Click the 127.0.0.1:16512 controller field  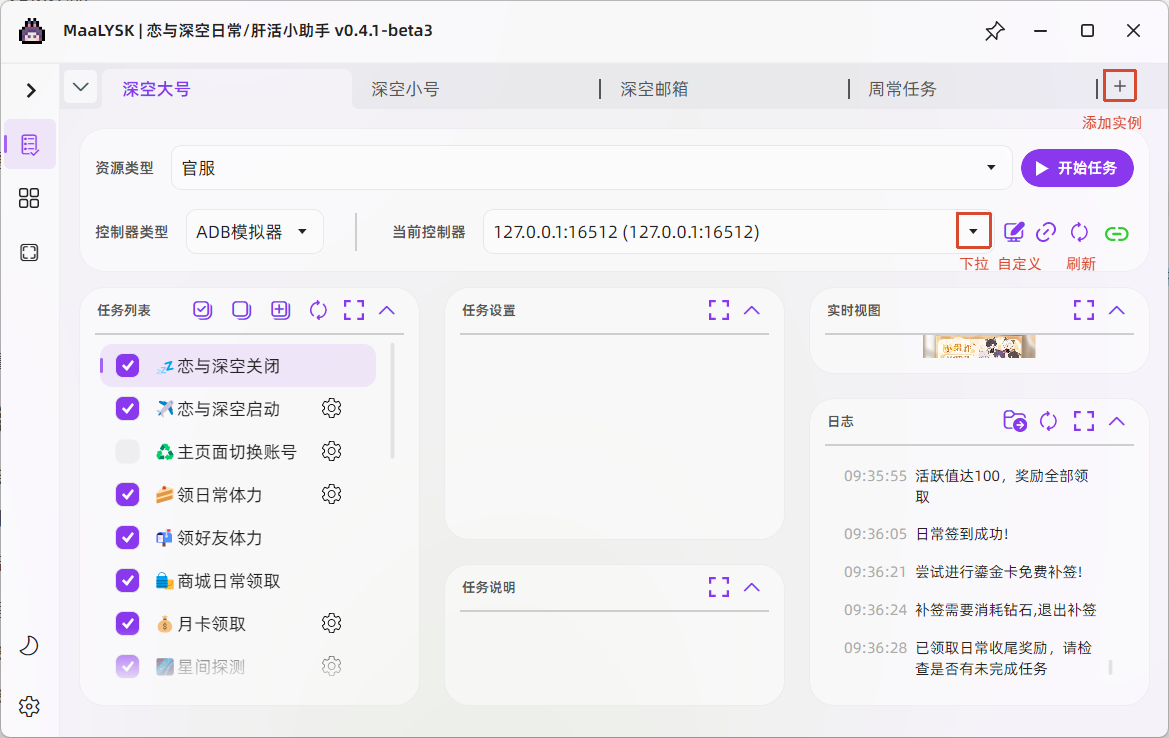(719, 232)
